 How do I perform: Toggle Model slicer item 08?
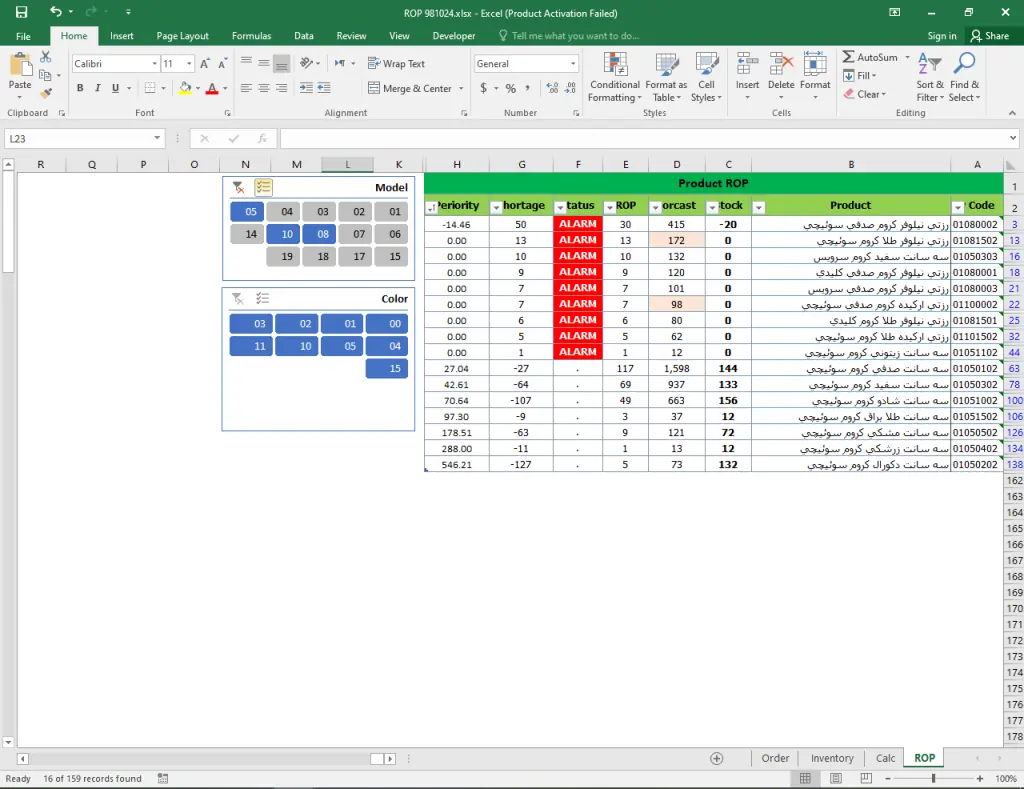tap(322, 234)
